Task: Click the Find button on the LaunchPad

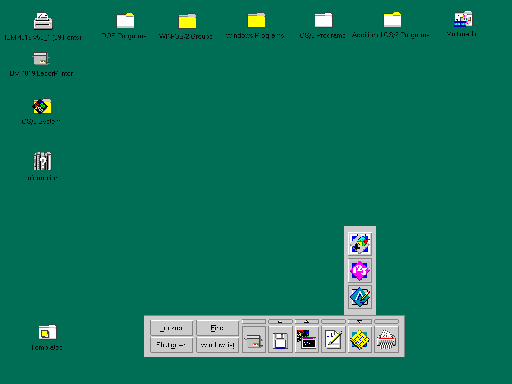Action: 217,328
